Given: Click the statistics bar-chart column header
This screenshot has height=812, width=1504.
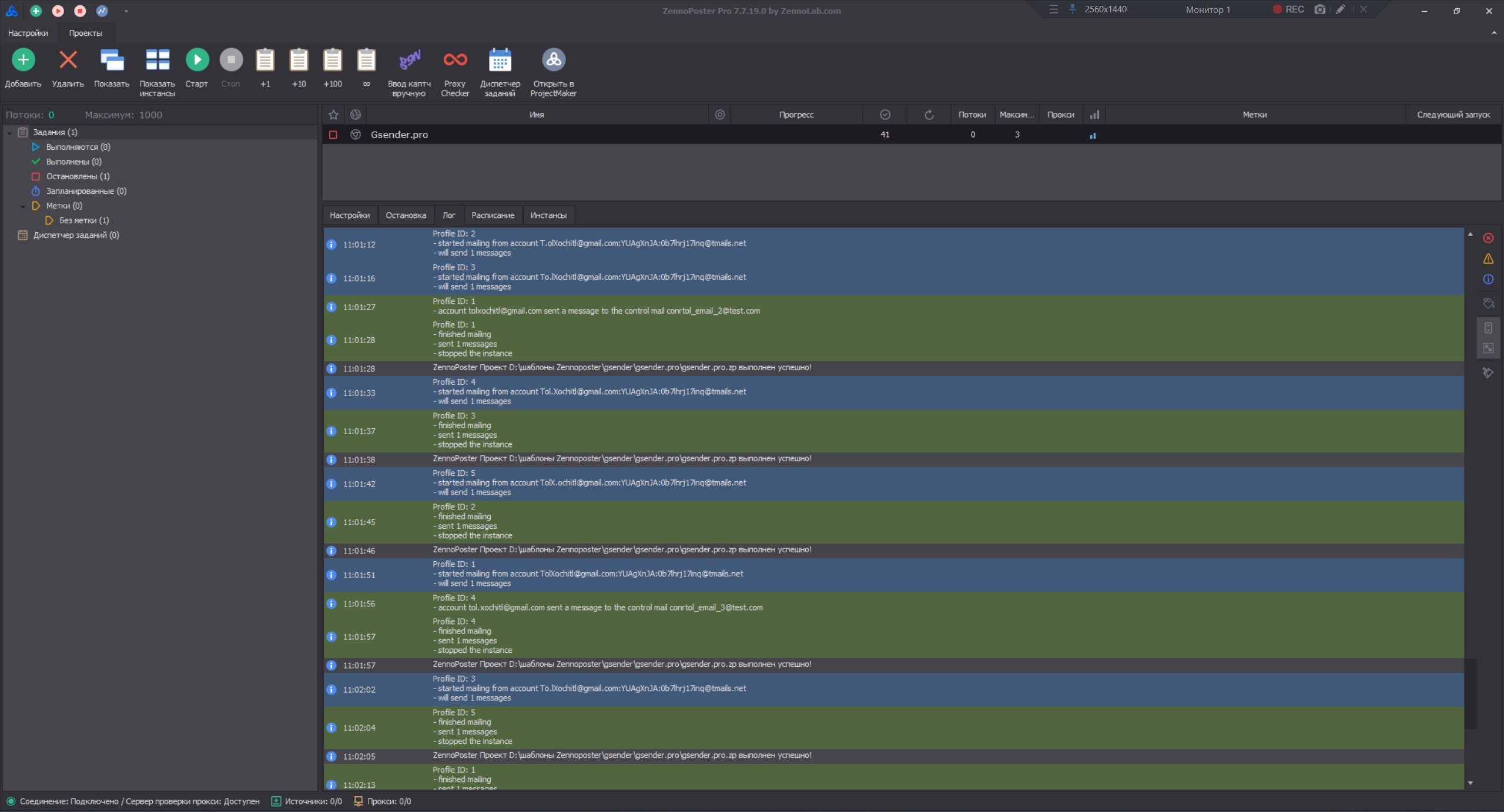Looking at the screenshot, I should click(x=1094, y=115).
